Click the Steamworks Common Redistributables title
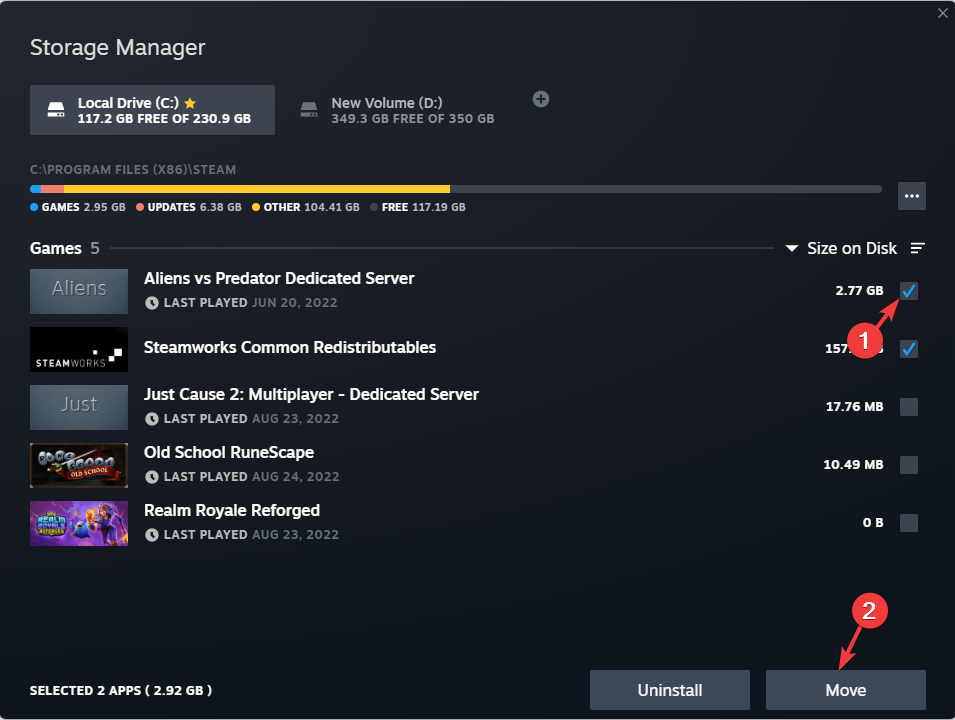Viewport: 955px width, 720px height. pos(290,347)
